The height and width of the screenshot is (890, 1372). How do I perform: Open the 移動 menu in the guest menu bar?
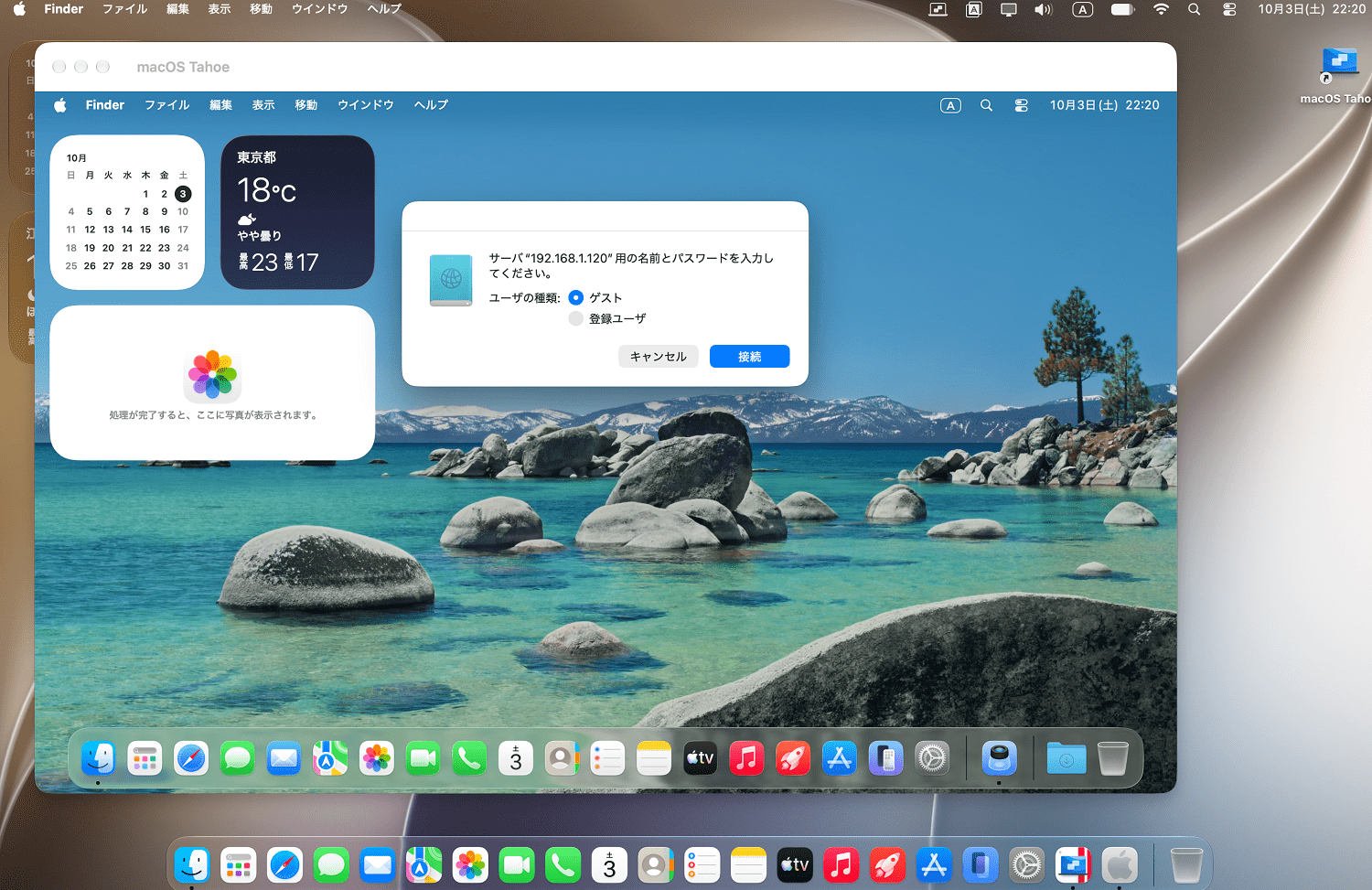[x=306, y=105]
